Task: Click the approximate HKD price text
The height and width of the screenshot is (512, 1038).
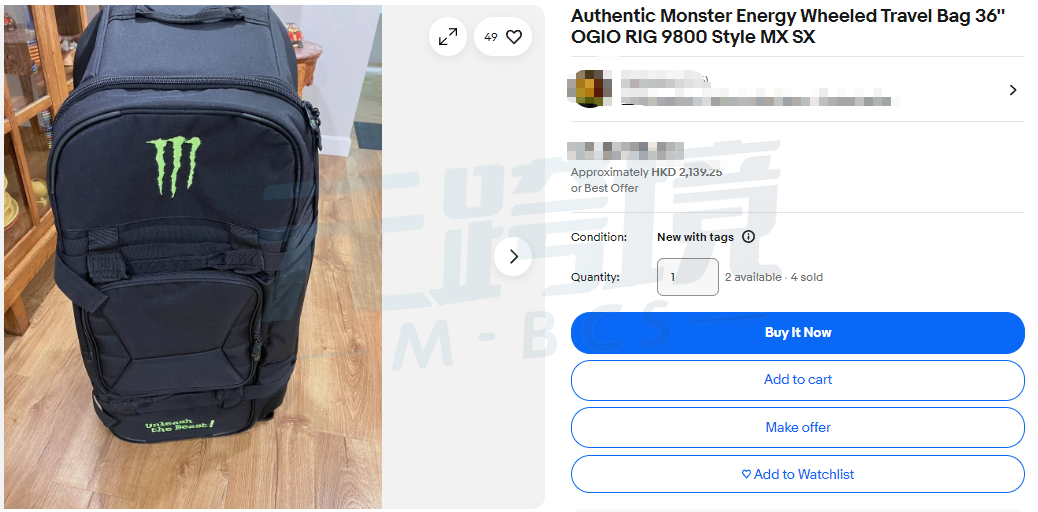Action: pyautogui.click(x=646, y=172)
